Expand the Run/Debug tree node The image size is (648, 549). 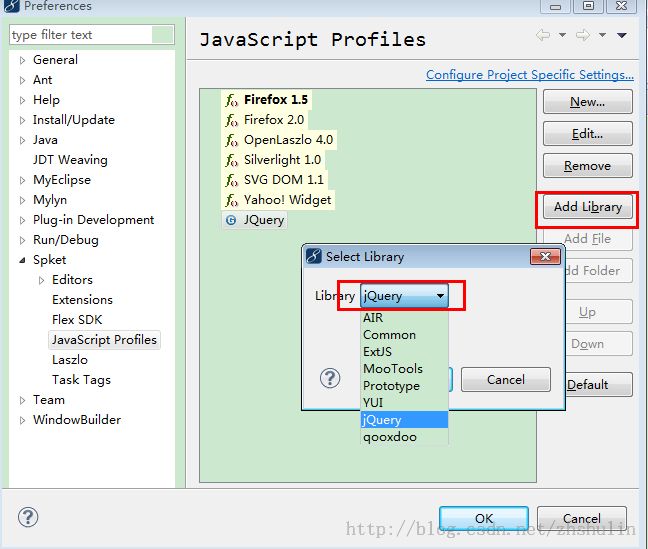pos(22,241)
